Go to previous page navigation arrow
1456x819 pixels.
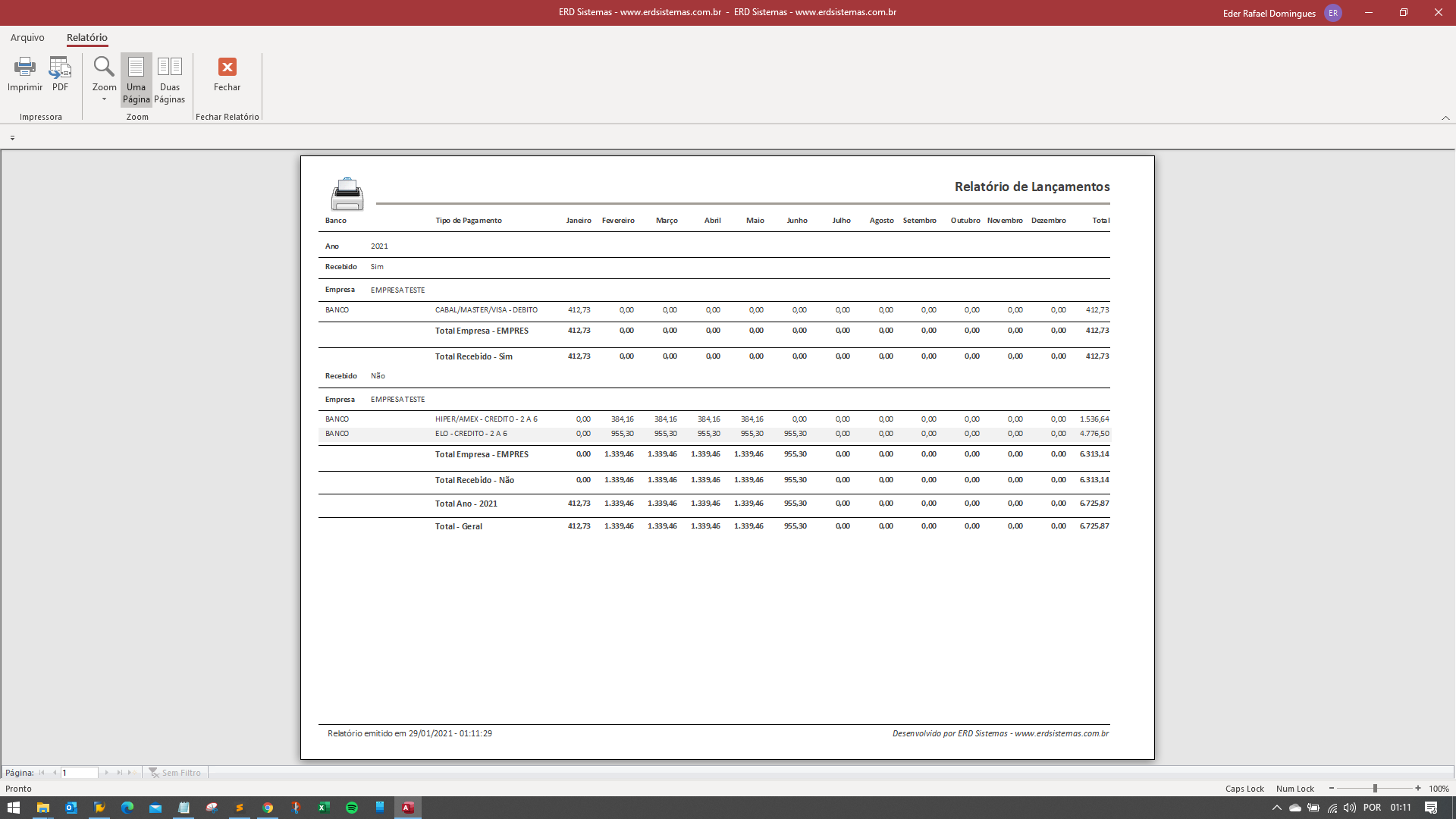coord(55,773)
